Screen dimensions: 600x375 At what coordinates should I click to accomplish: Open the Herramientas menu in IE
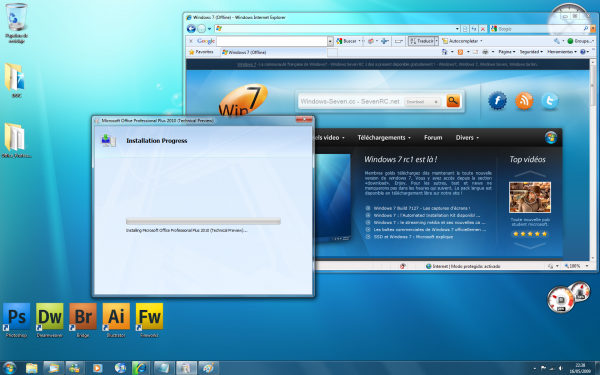[x=562, y=52]
